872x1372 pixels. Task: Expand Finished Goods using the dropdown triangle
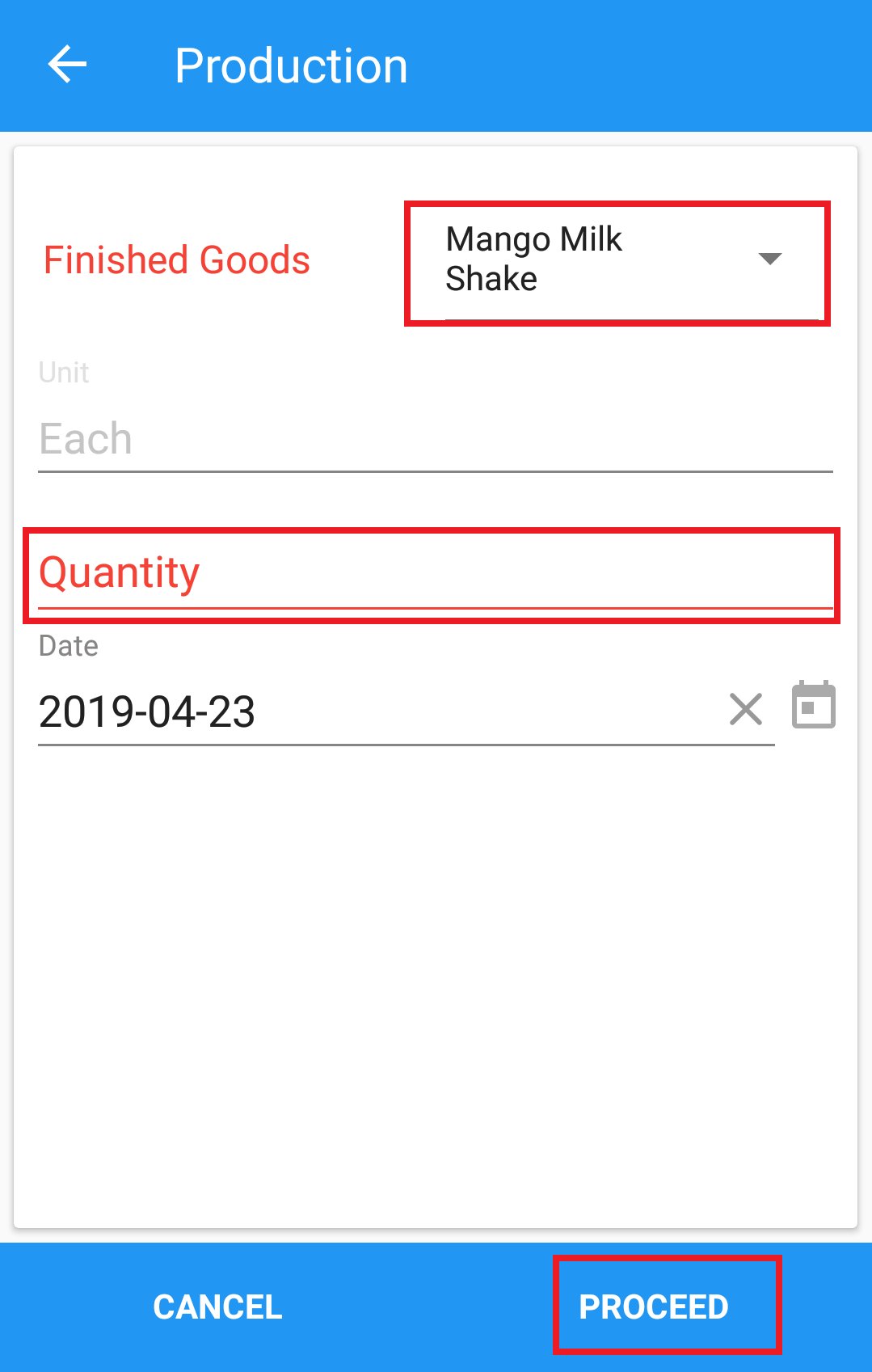(770, 259)
